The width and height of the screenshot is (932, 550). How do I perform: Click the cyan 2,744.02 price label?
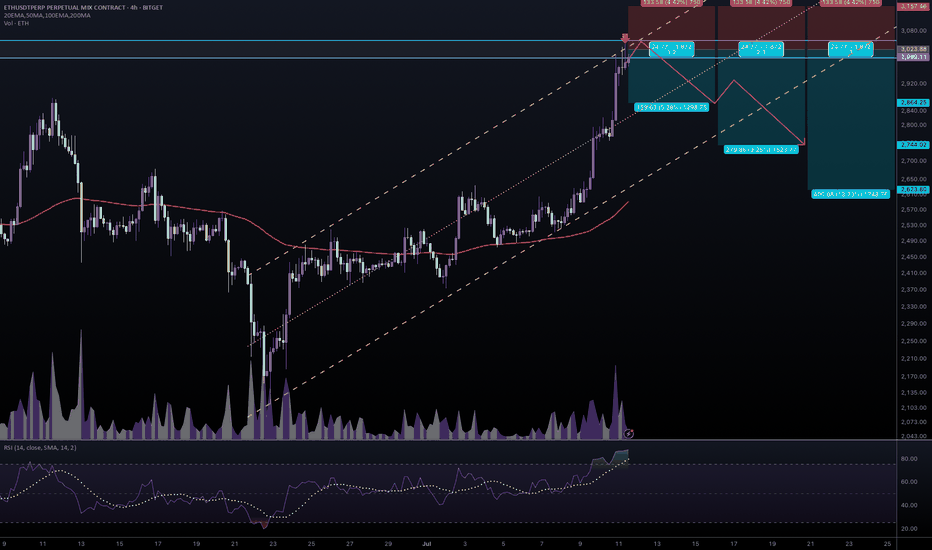[x=912, y=144]
